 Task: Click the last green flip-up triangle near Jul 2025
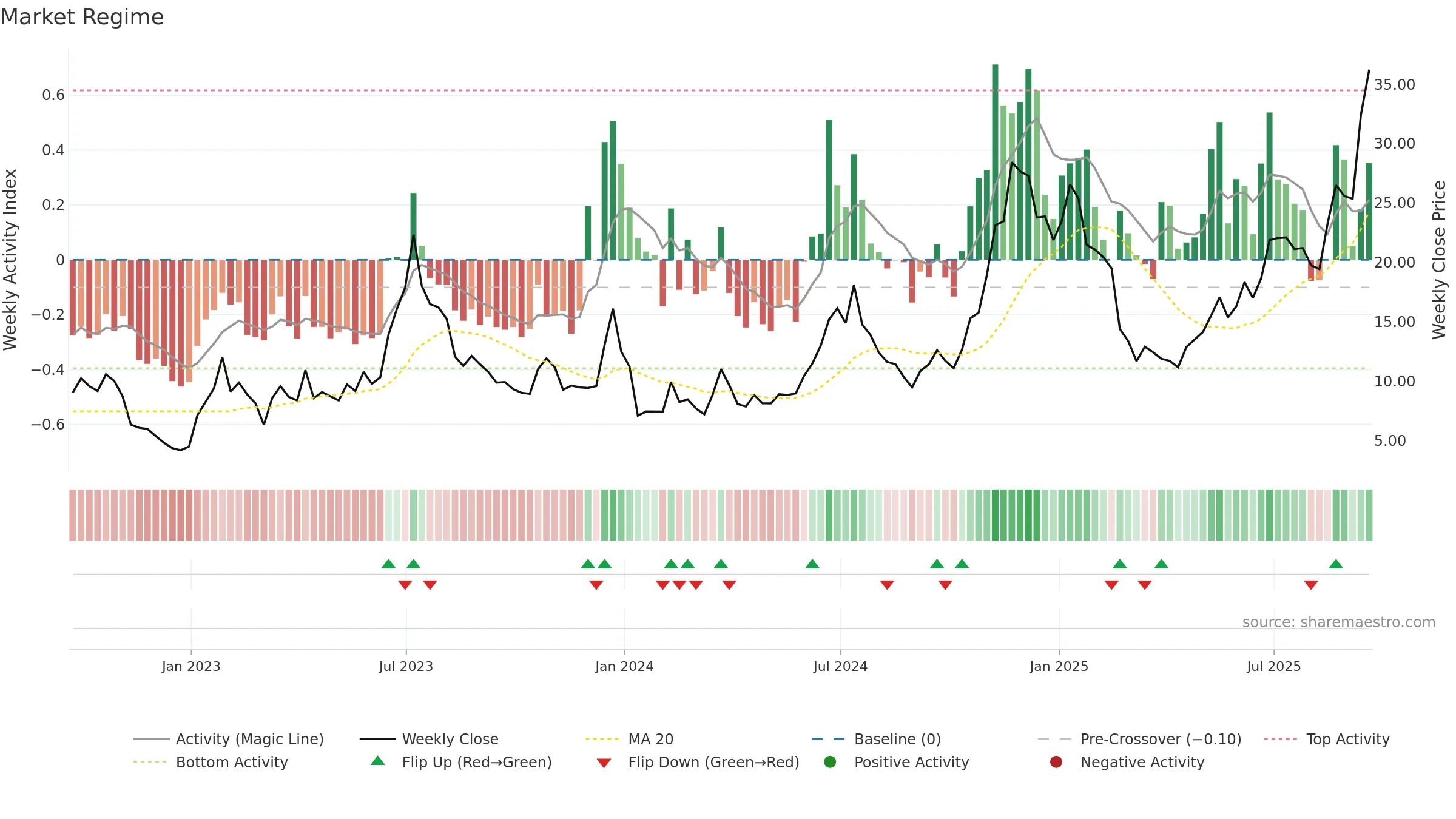(x=1336, y=564)
